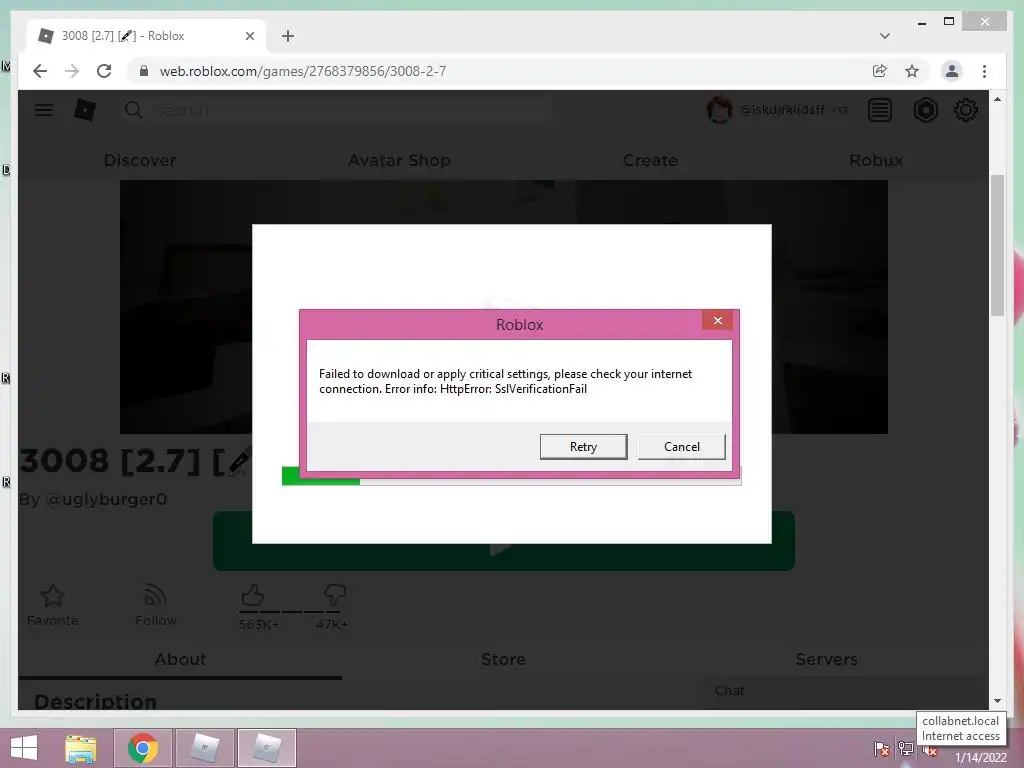This screenshot has height=768, width=1024.
Task: Open the Roblox hamburger navigation menu
Action: pyautogui.click(x=44, y=110)
